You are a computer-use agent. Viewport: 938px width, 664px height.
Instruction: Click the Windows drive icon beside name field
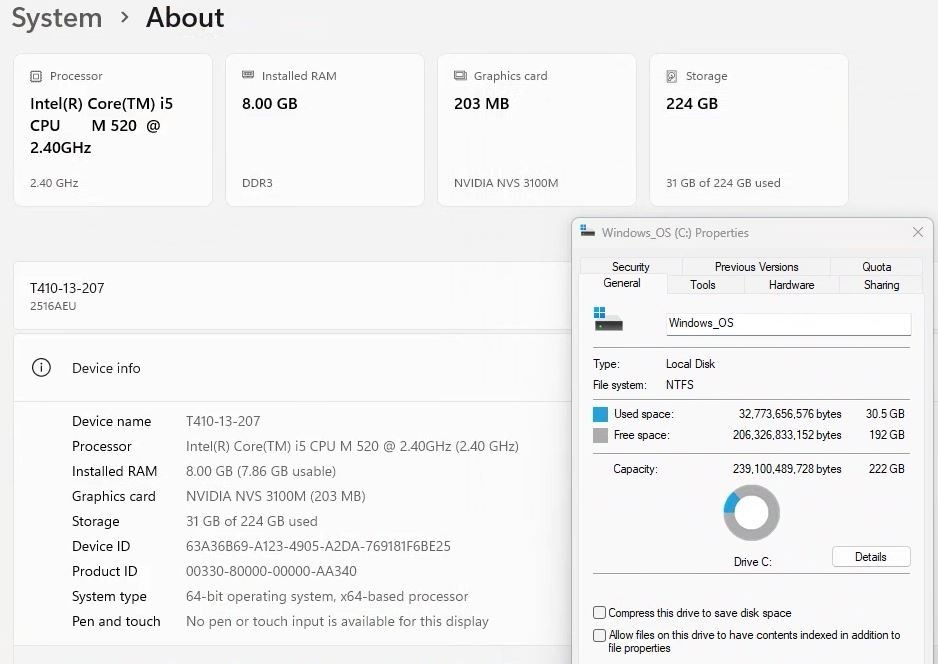pyautogui.click(x=608, y=319)
